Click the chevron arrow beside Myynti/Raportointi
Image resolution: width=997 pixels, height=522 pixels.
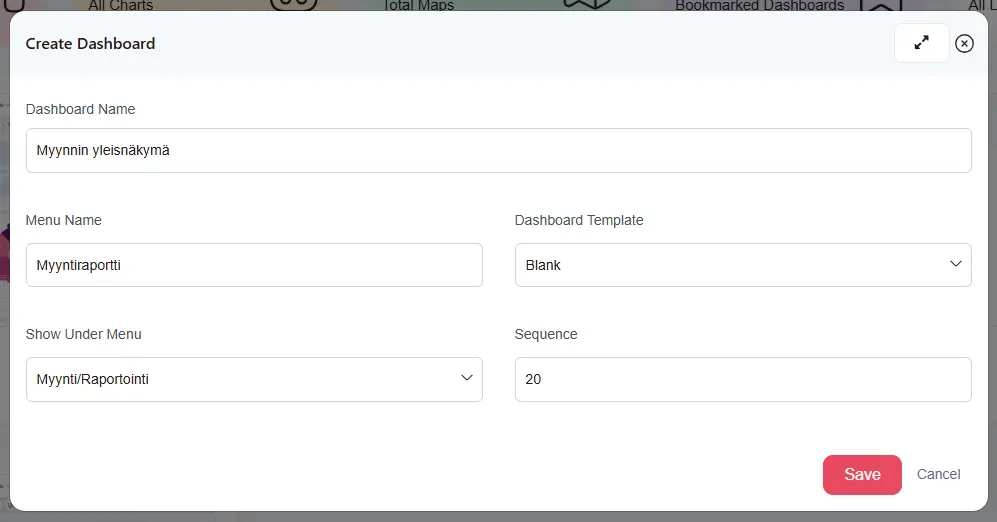465,378
